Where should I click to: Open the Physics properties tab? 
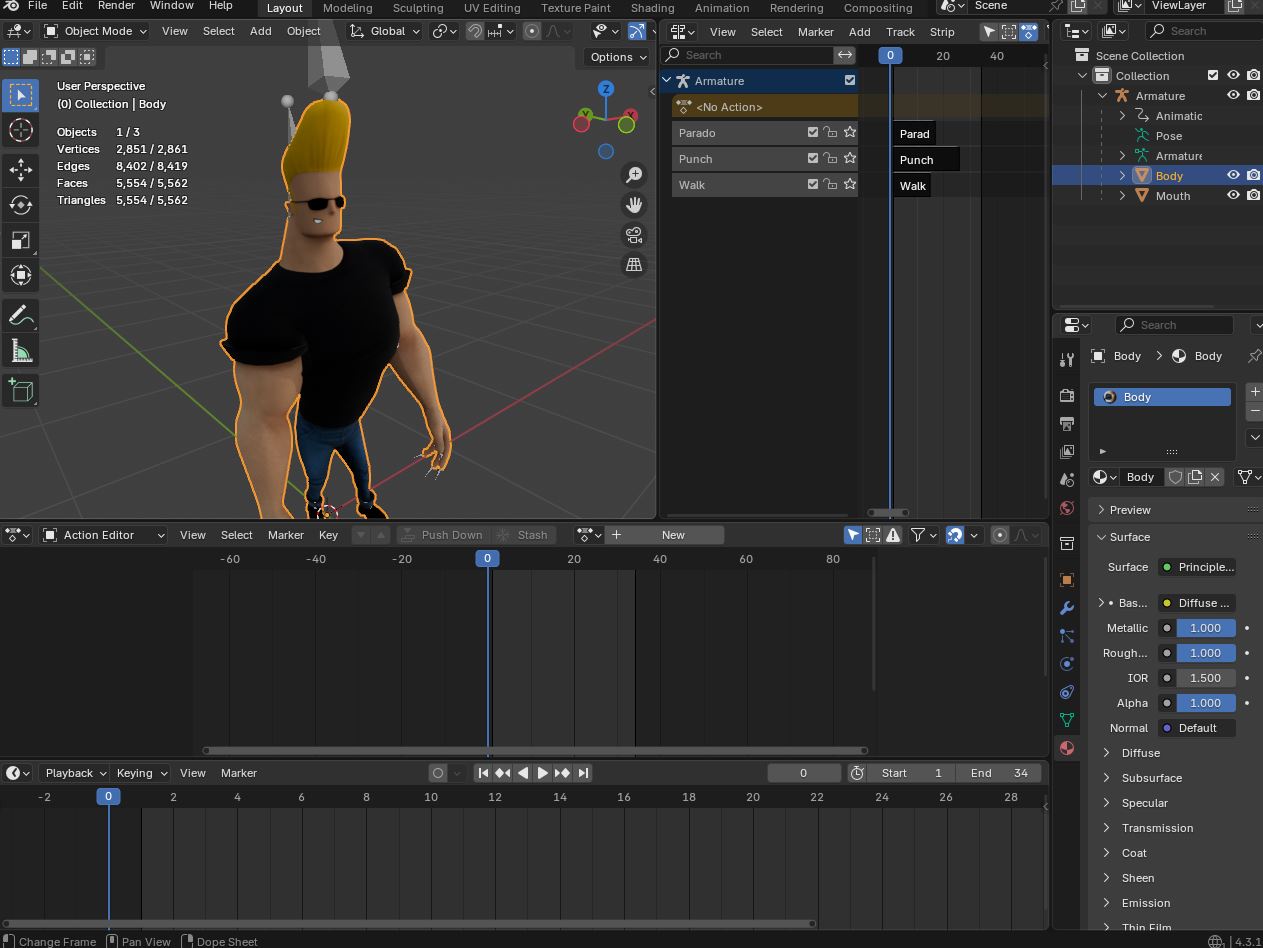[x=1067, y=664]
